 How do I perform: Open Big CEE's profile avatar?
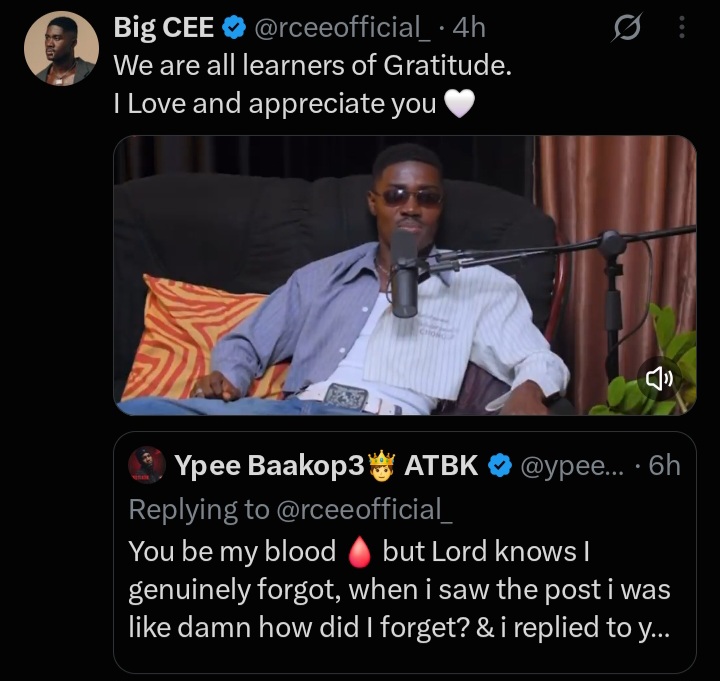(x=61, y=48)
